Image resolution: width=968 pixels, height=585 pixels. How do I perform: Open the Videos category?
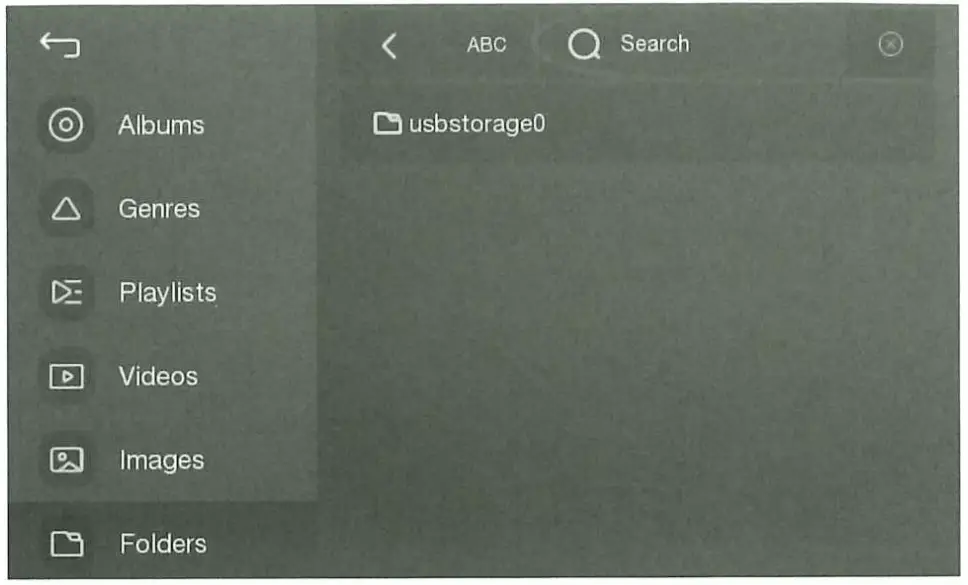(x=159, y=376)
